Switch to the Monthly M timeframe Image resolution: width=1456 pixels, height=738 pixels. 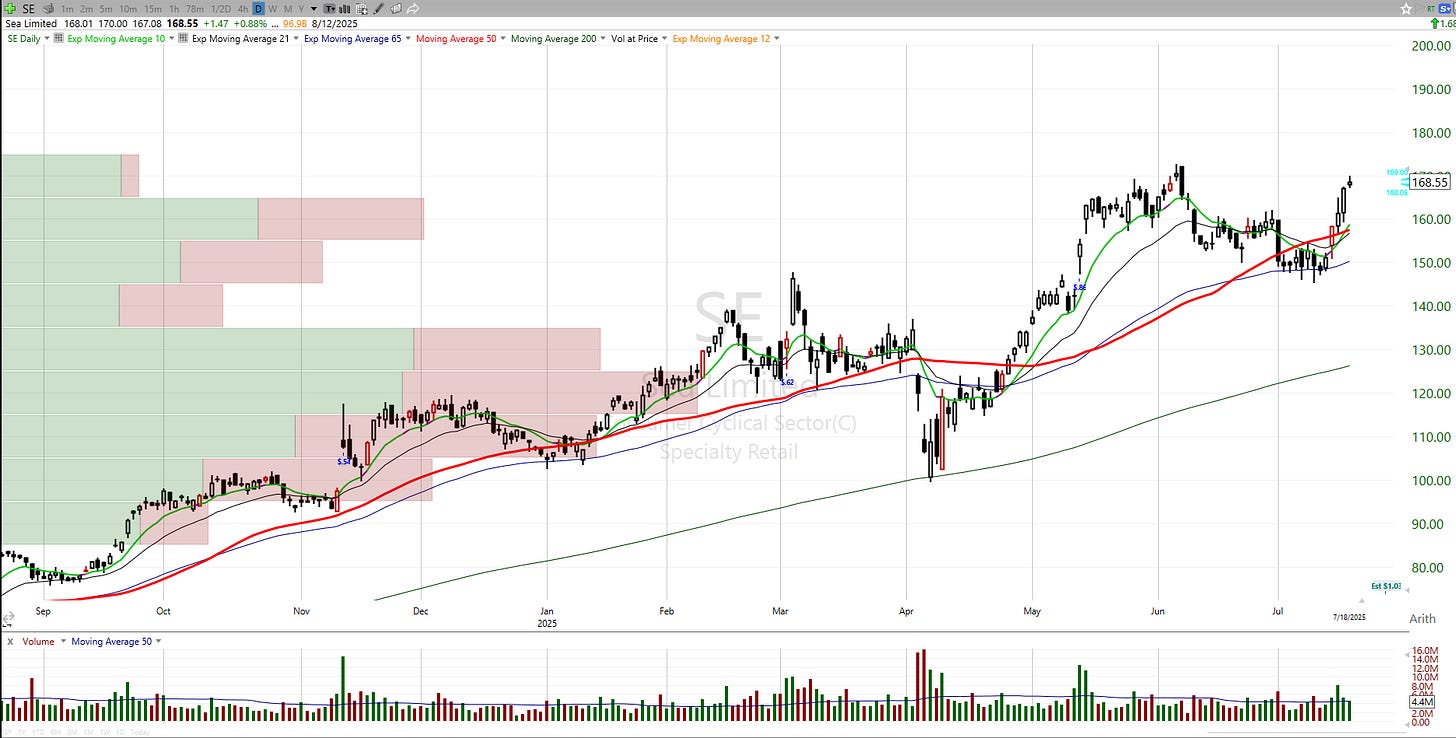point(288,9)
